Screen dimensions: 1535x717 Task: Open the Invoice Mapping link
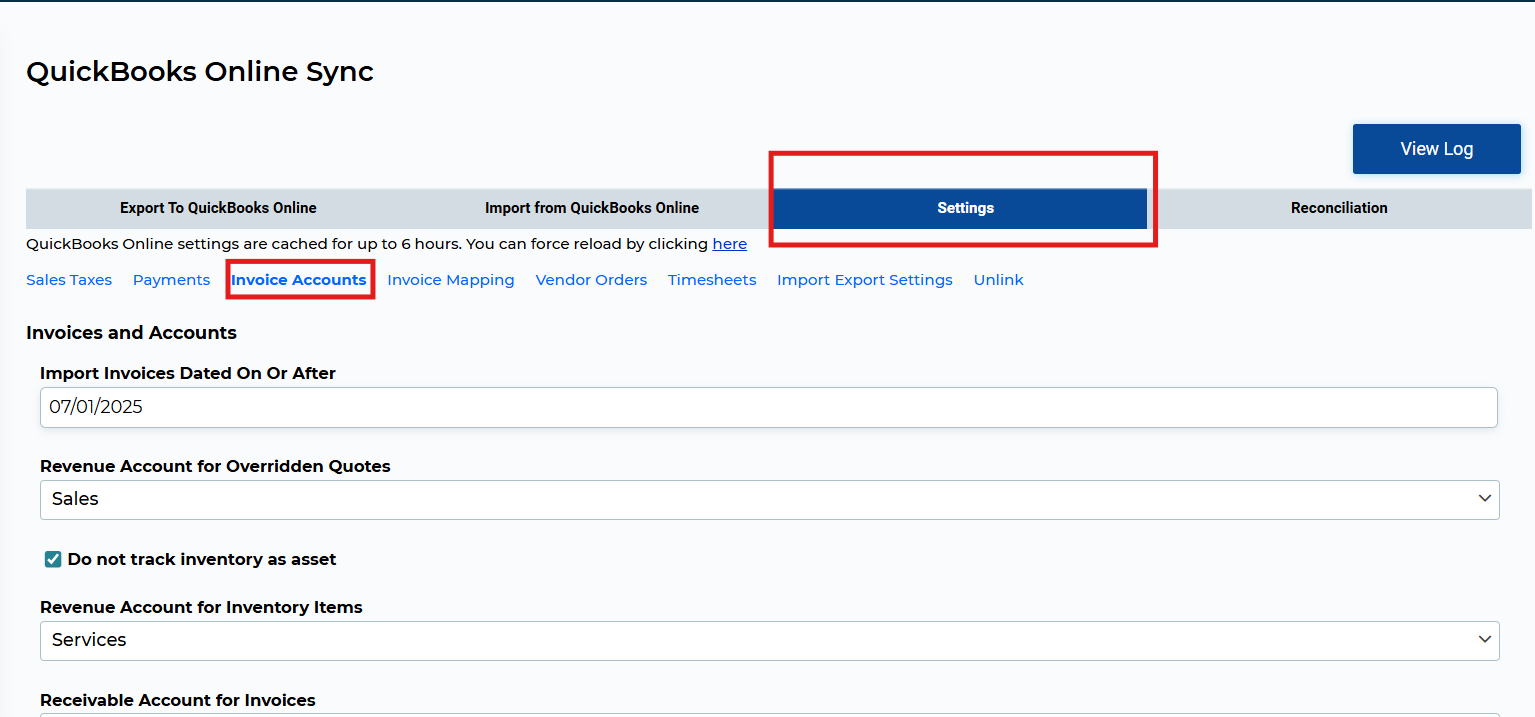pyautogui.click(x=451, y=280)
